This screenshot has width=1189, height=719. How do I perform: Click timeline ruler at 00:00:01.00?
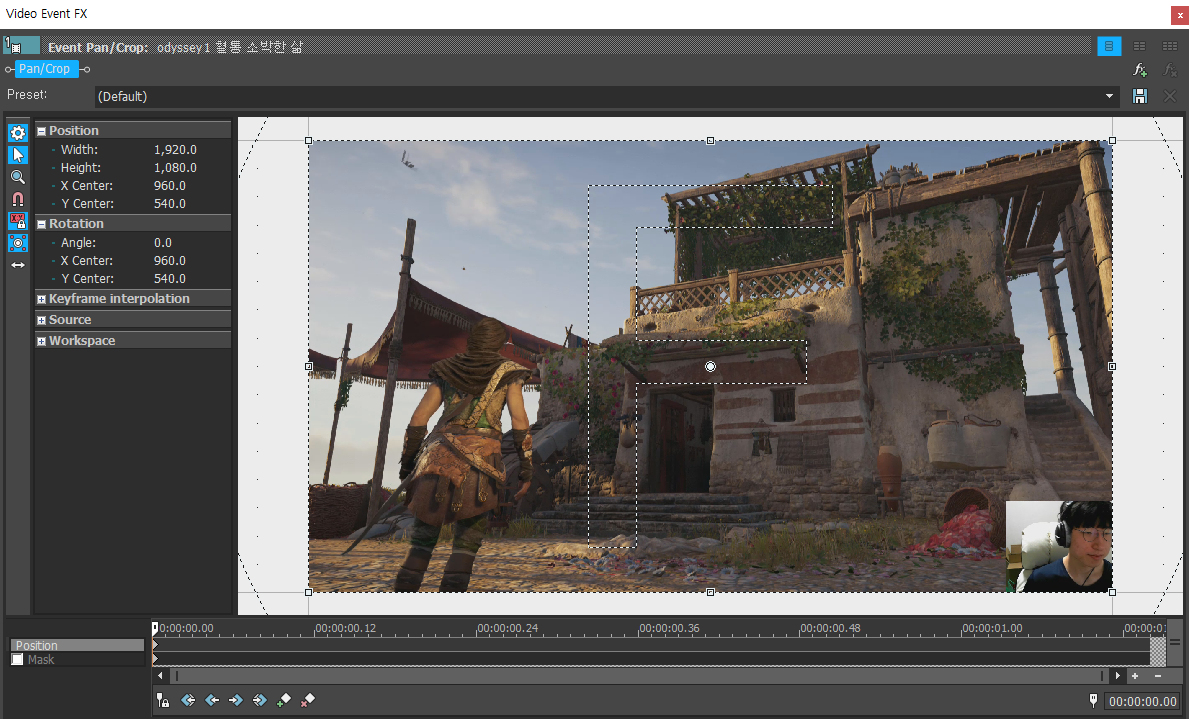[x=991, y=629]
